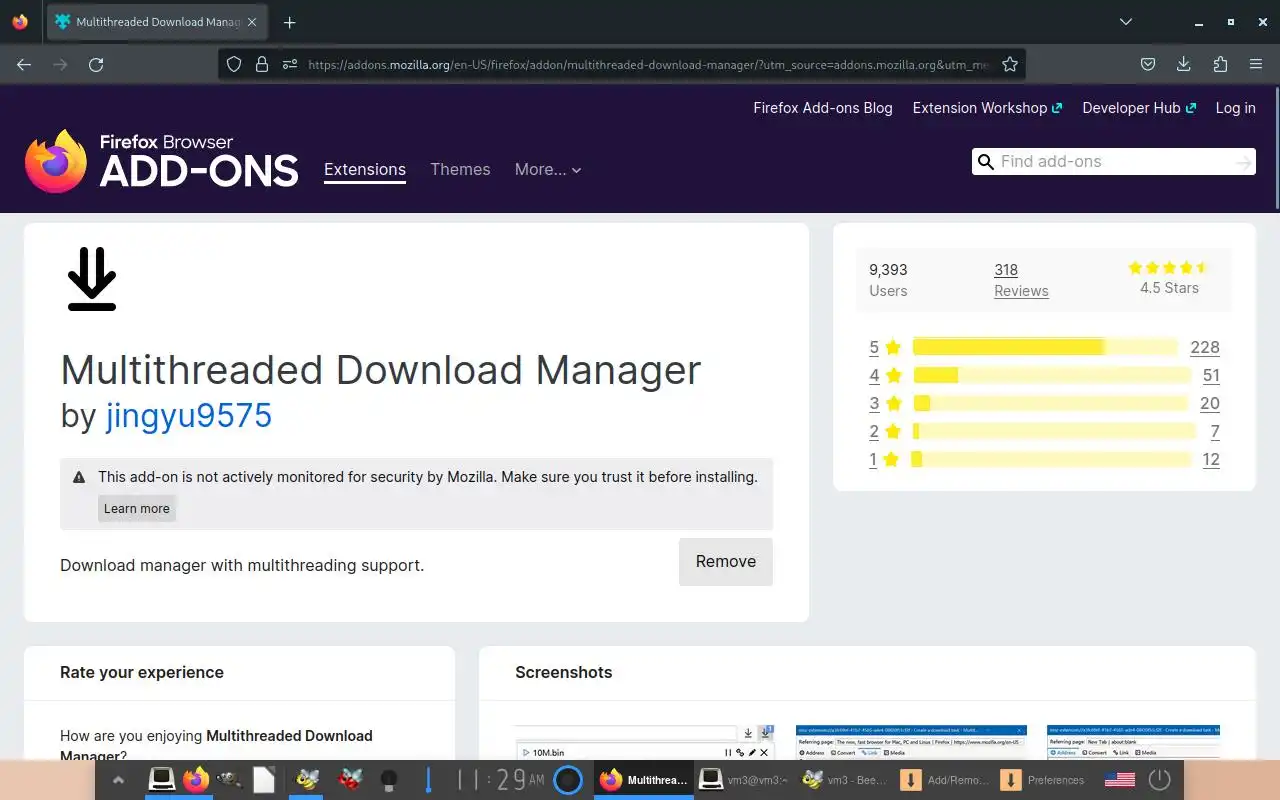Select the Themes navigation tab
Viewport: 1280px width, 800px height.
click(x=460, y=169)
